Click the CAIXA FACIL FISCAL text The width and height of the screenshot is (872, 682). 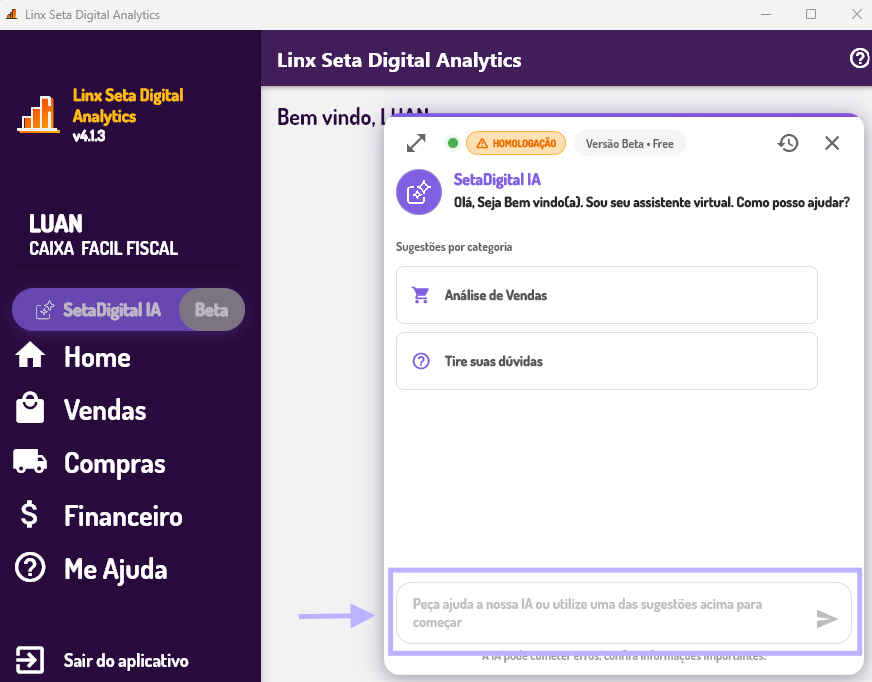point(103,248)
